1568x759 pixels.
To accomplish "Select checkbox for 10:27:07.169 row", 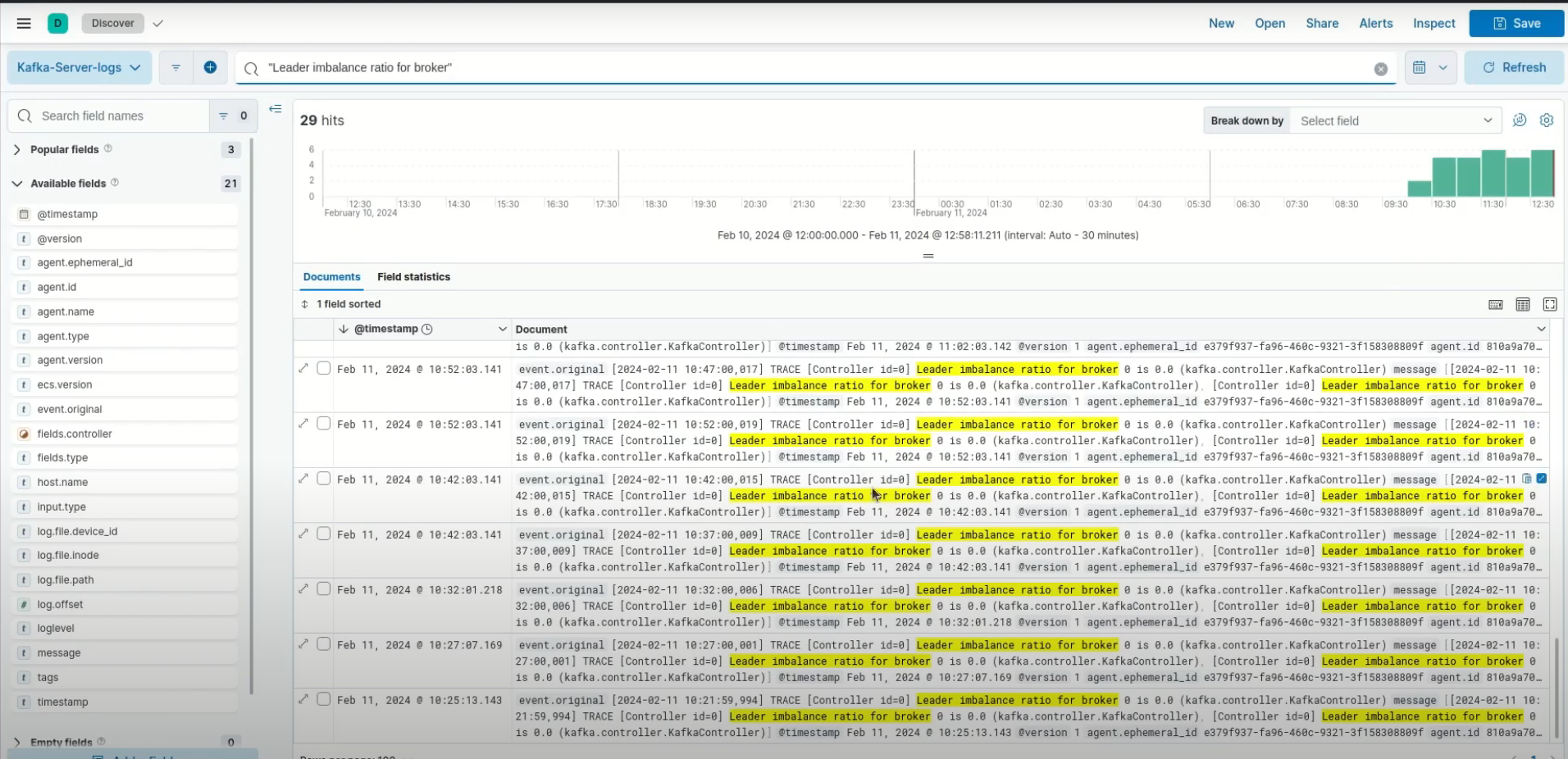I will (x=324, y=644).
